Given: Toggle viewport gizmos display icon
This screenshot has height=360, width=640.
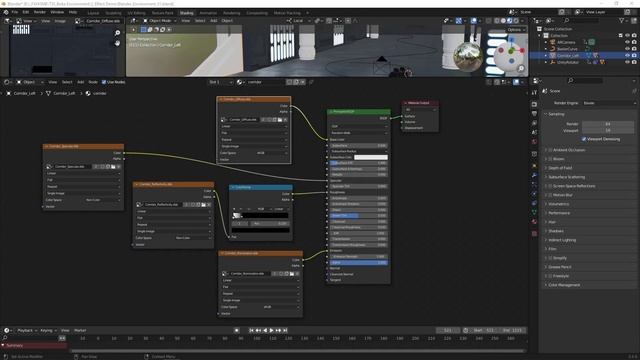Looking at the screenshot, I should coord(459,20).
